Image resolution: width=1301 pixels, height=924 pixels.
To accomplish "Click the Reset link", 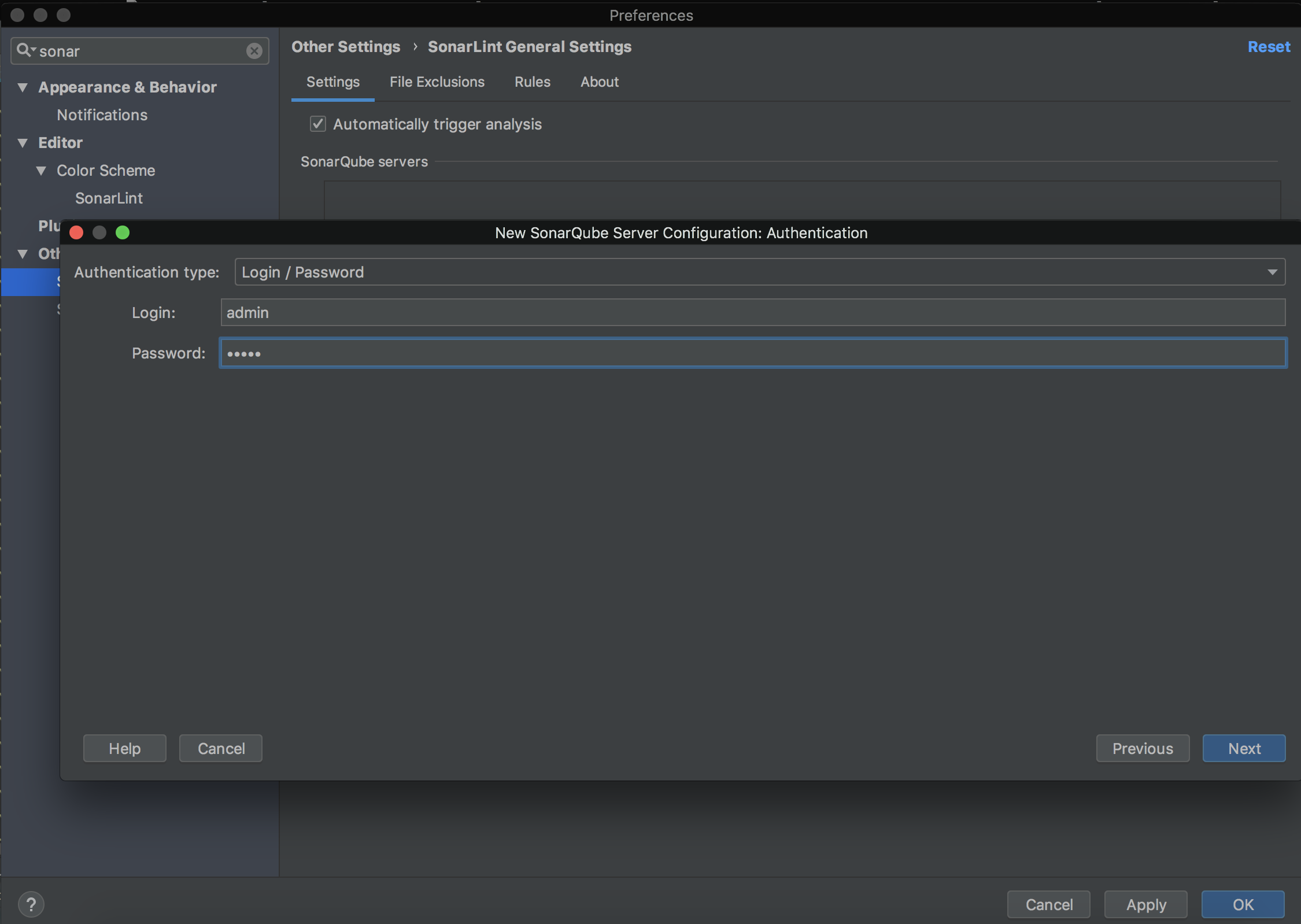I will (1269, 47).
